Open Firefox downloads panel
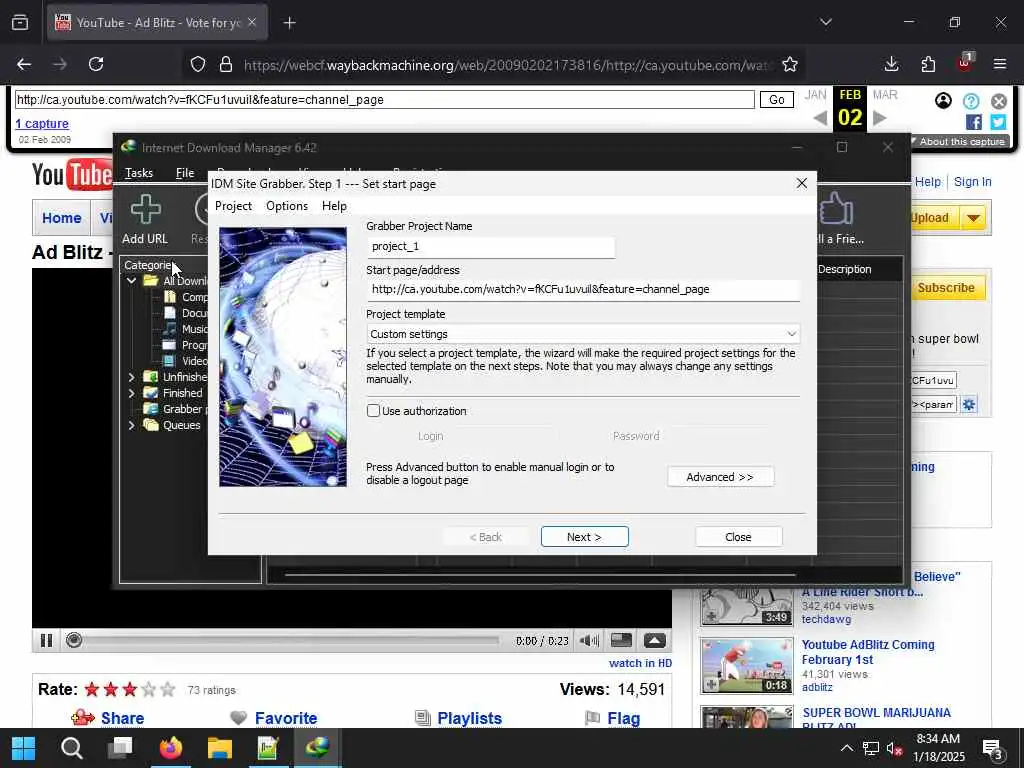Viewport: 1024px width, 768px height. (x=891, y=64)
